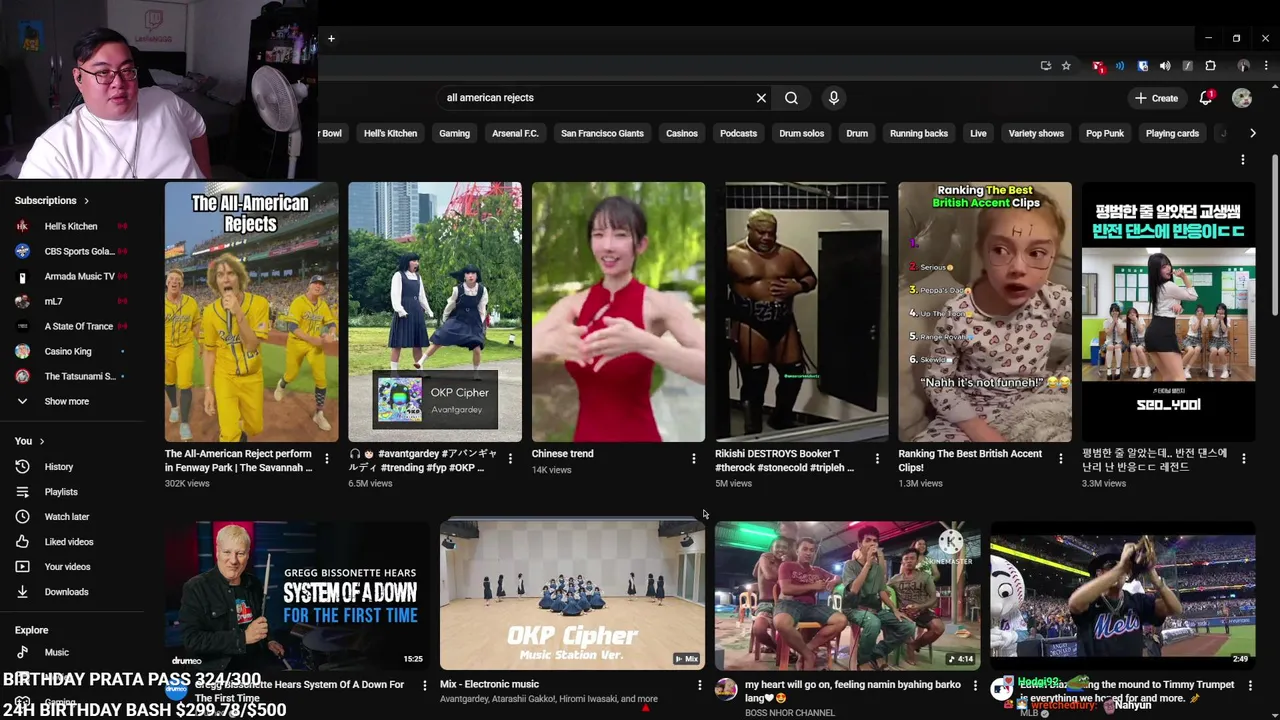The height and width of the screenshot is (720, 1280).
Task: Open options for Mix - Electronic music
Action: tap(700, 685)
